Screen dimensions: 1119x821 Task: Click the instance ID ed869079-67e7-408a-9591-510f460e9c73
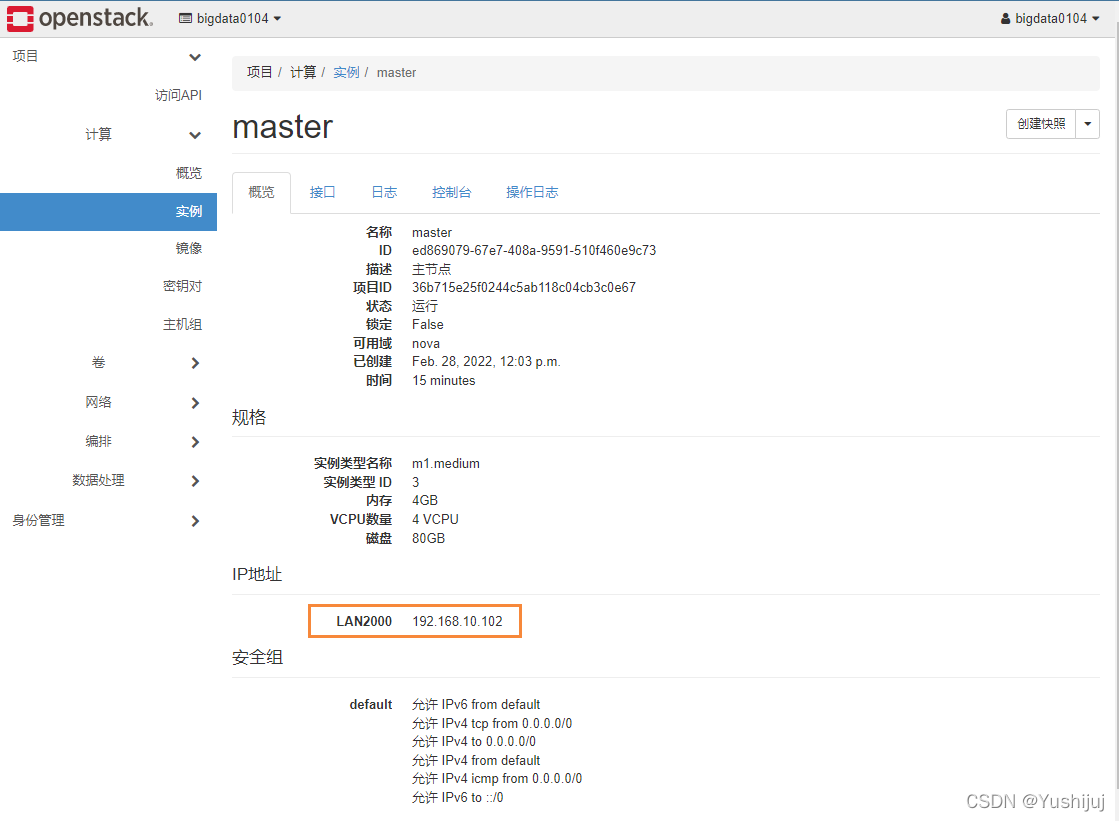[534, 251]
